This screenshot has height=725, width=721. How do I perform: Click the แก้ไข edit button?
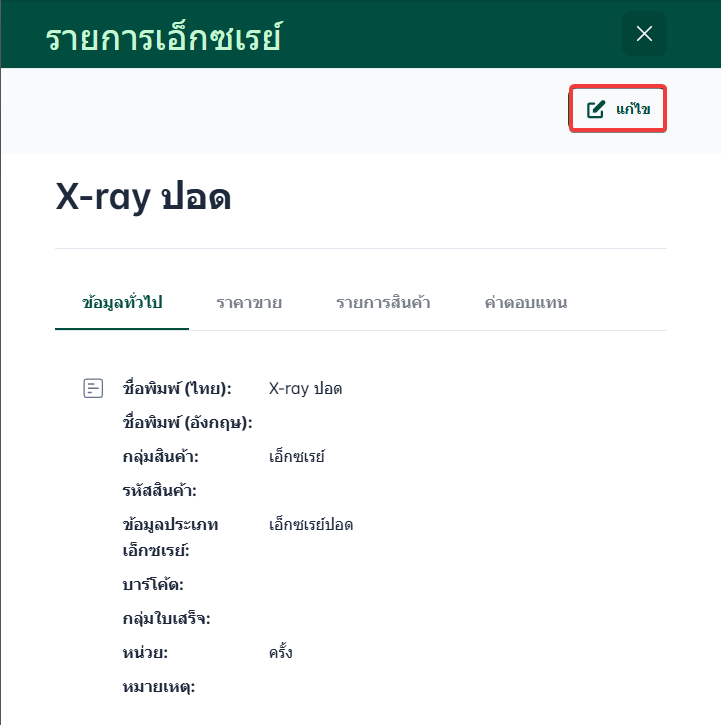click(618, 110)
